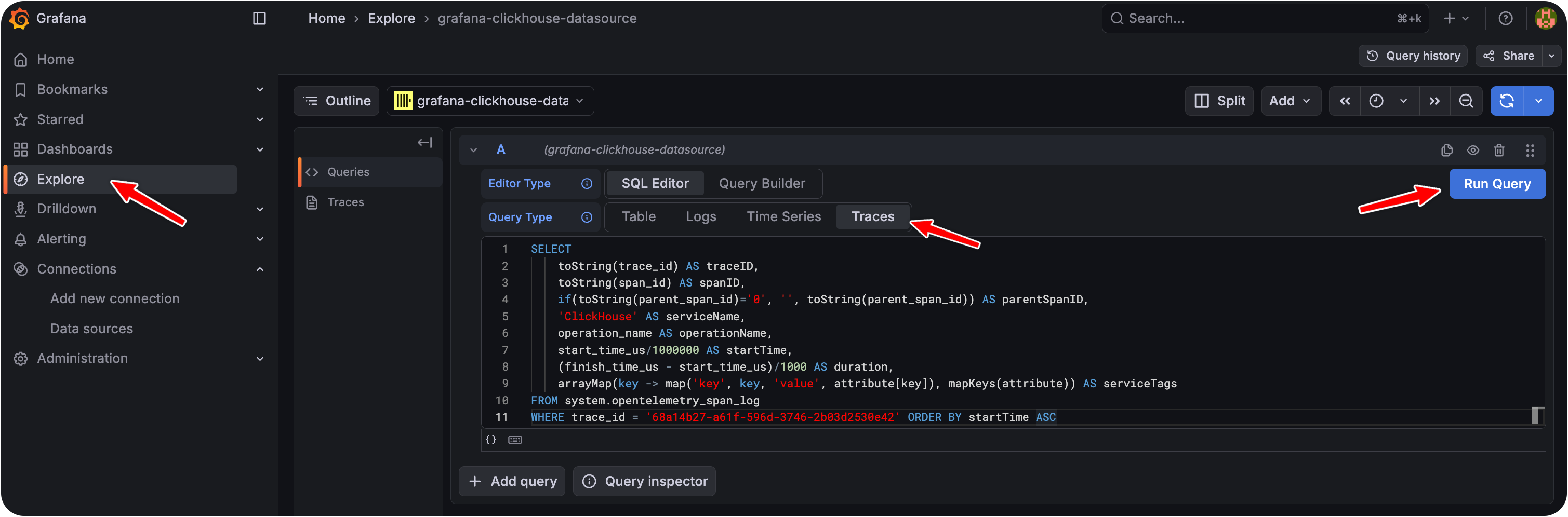Switch to the Query Builder tab

pos(762,183)
